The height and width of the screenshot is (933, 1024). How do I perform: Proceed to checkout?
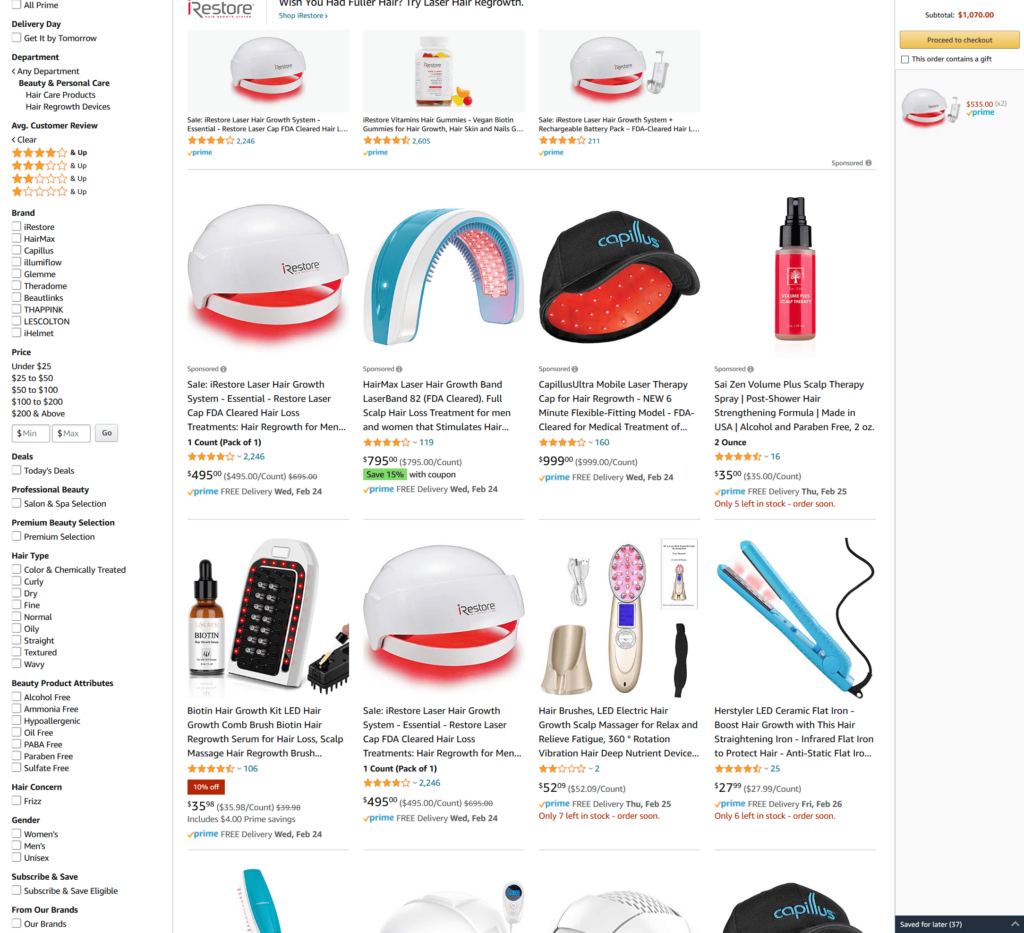pos(959,40)
